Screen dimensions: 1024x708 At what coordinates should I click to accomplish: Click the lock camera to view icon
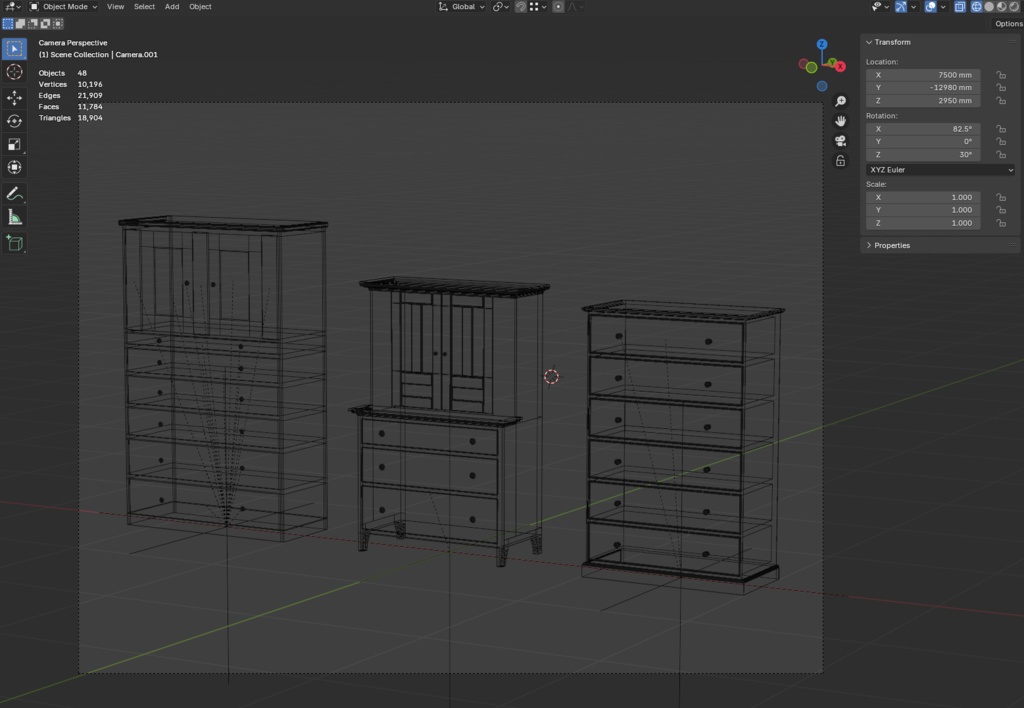point(840,161)
